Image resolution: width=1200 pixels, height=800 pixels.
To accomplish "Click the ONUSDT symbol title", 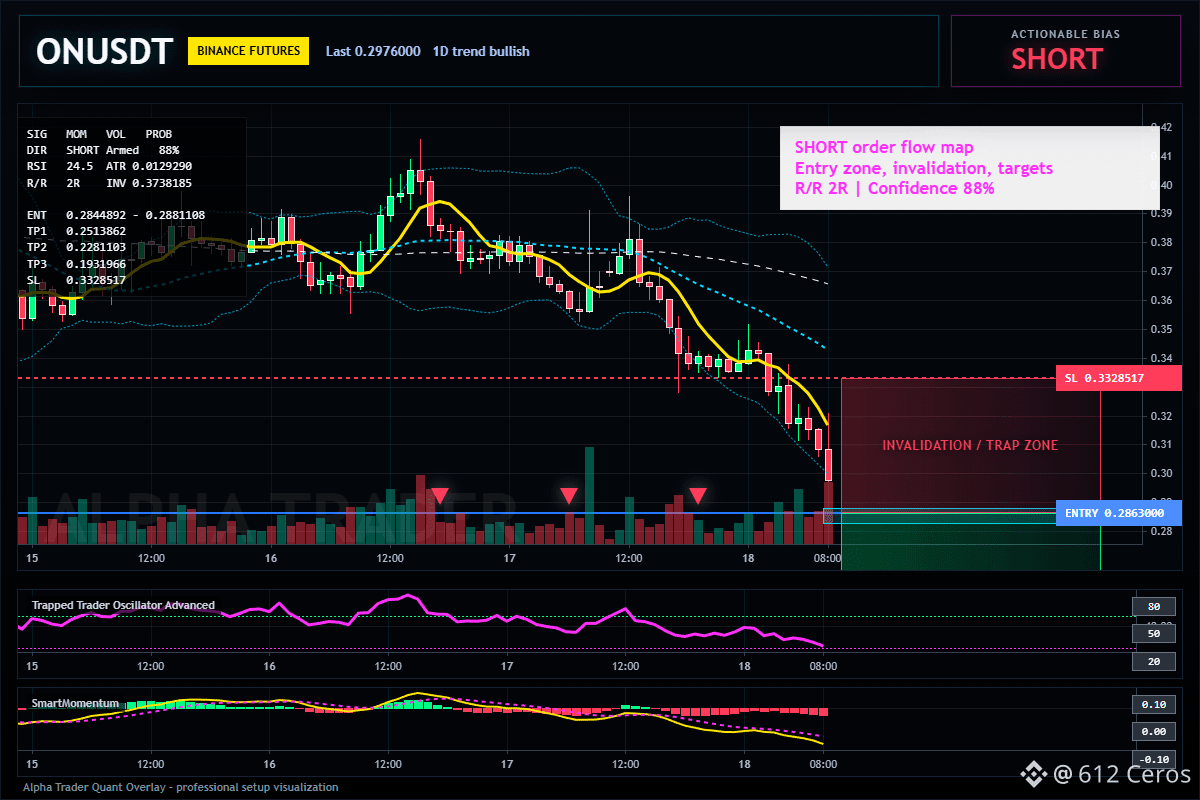I will coord(105,51).
